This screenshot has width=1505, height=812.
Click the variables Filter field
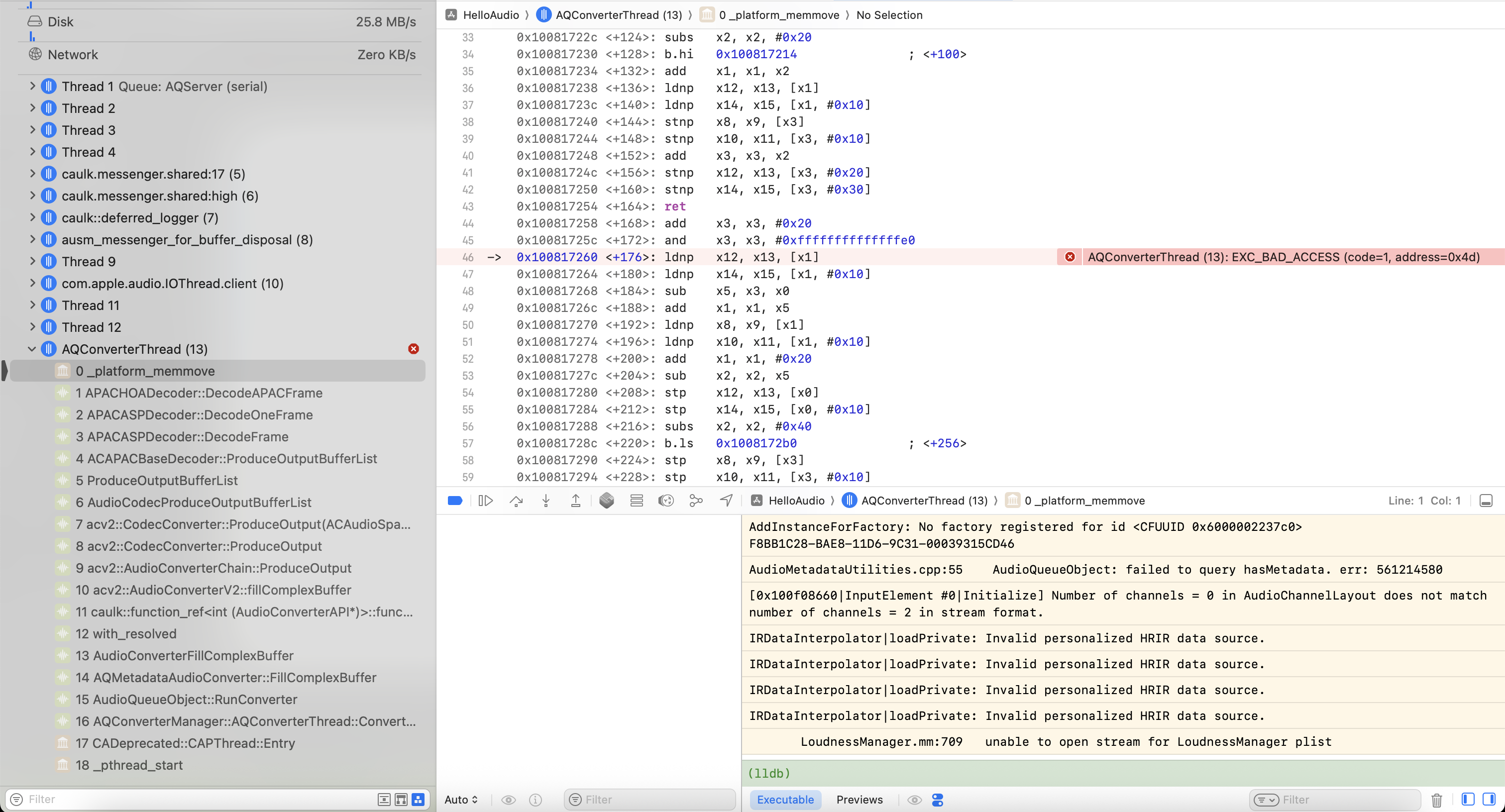pyautogui.click(x=649, y=800)
